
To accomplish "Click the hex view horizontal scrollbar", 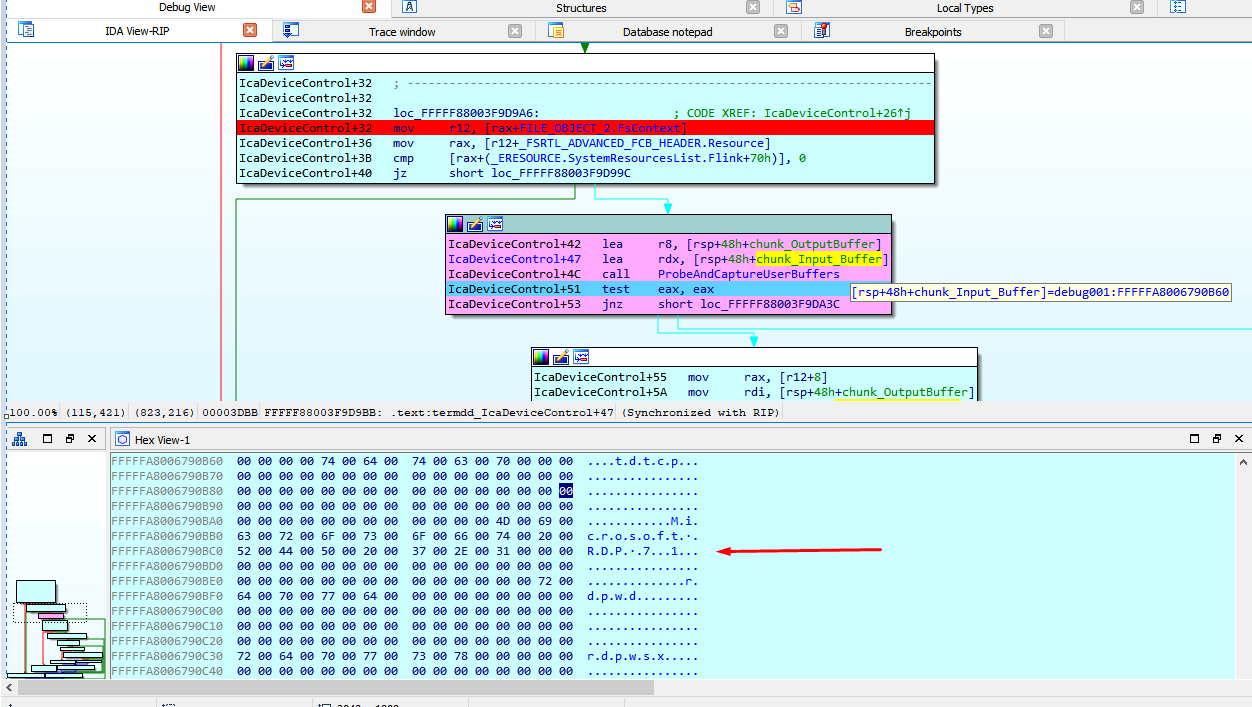I will coord(336,688).
